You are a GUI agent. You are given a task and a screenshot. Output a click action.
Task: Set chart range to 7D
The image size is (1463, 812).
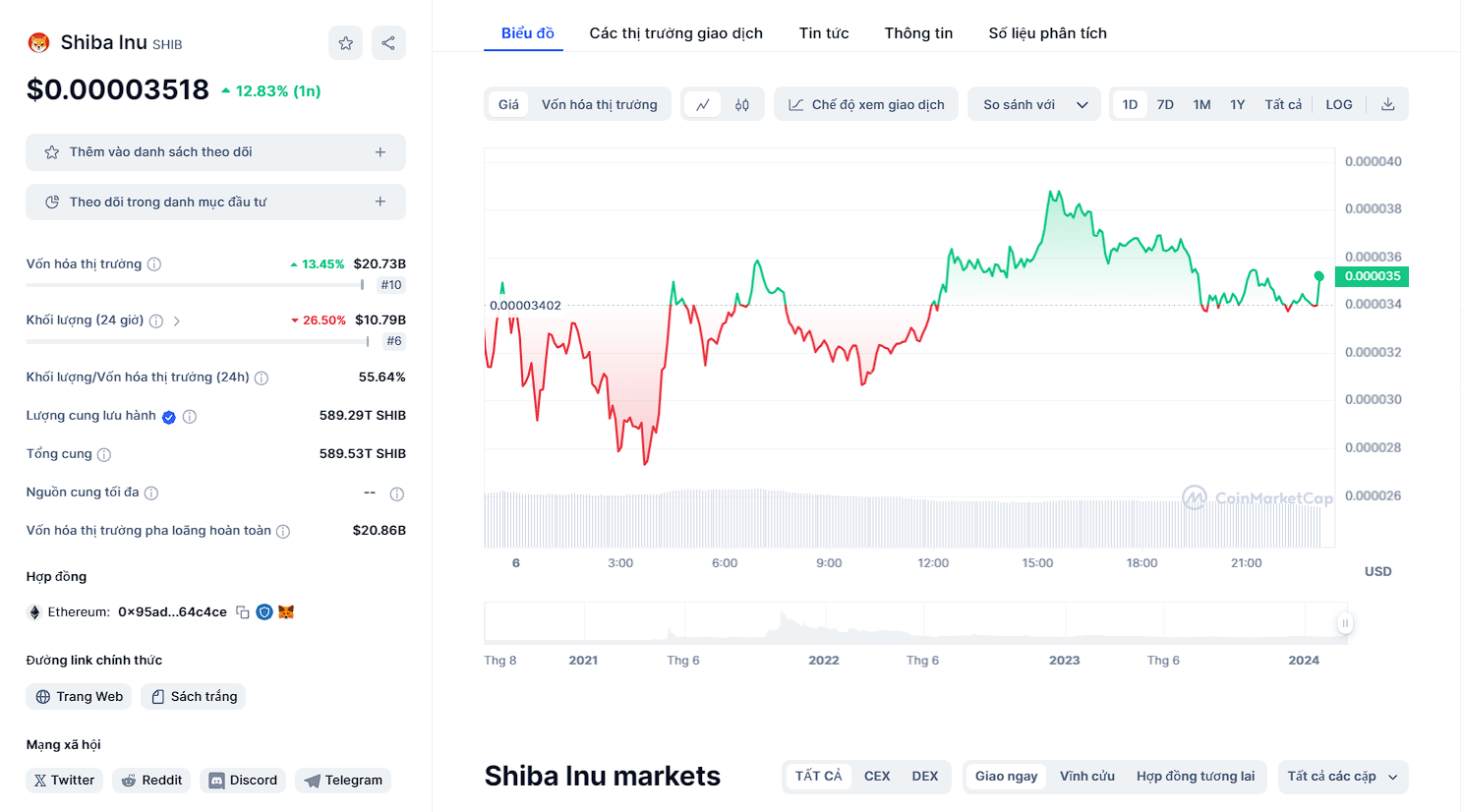tap(1165, 104)
